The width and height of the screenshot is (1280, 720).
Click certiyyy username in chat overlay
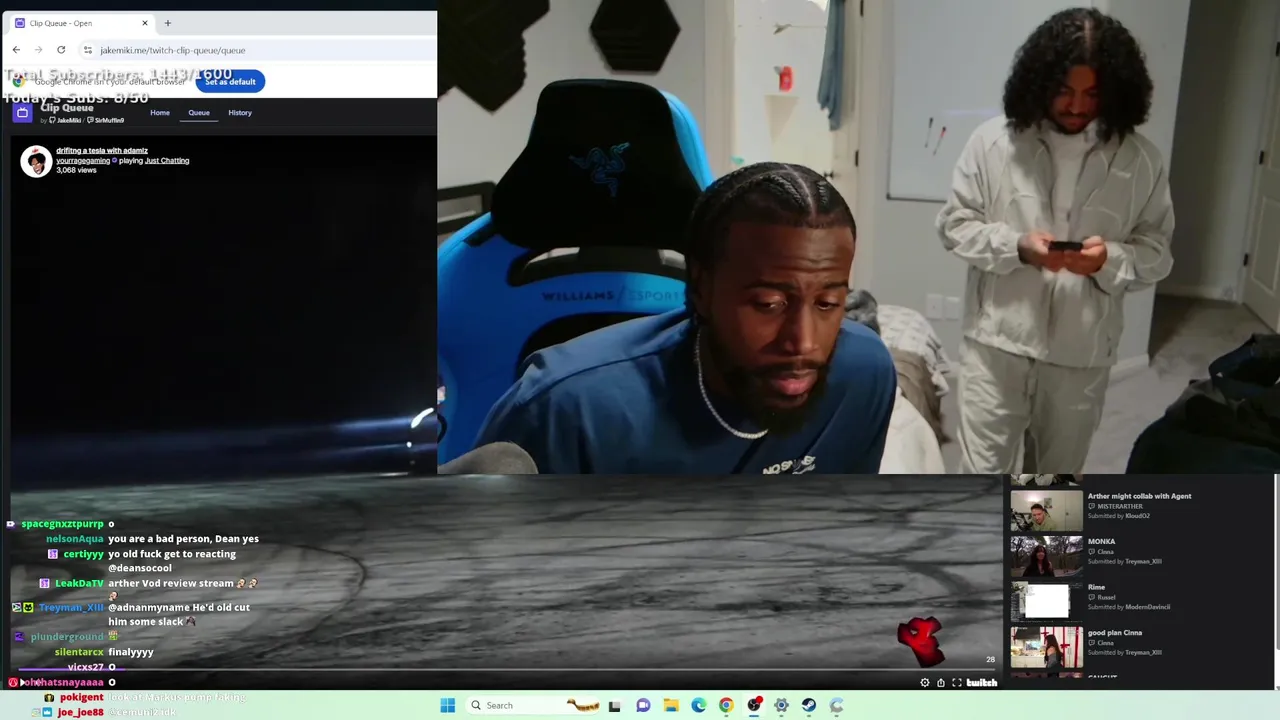[x=83, y=554]
